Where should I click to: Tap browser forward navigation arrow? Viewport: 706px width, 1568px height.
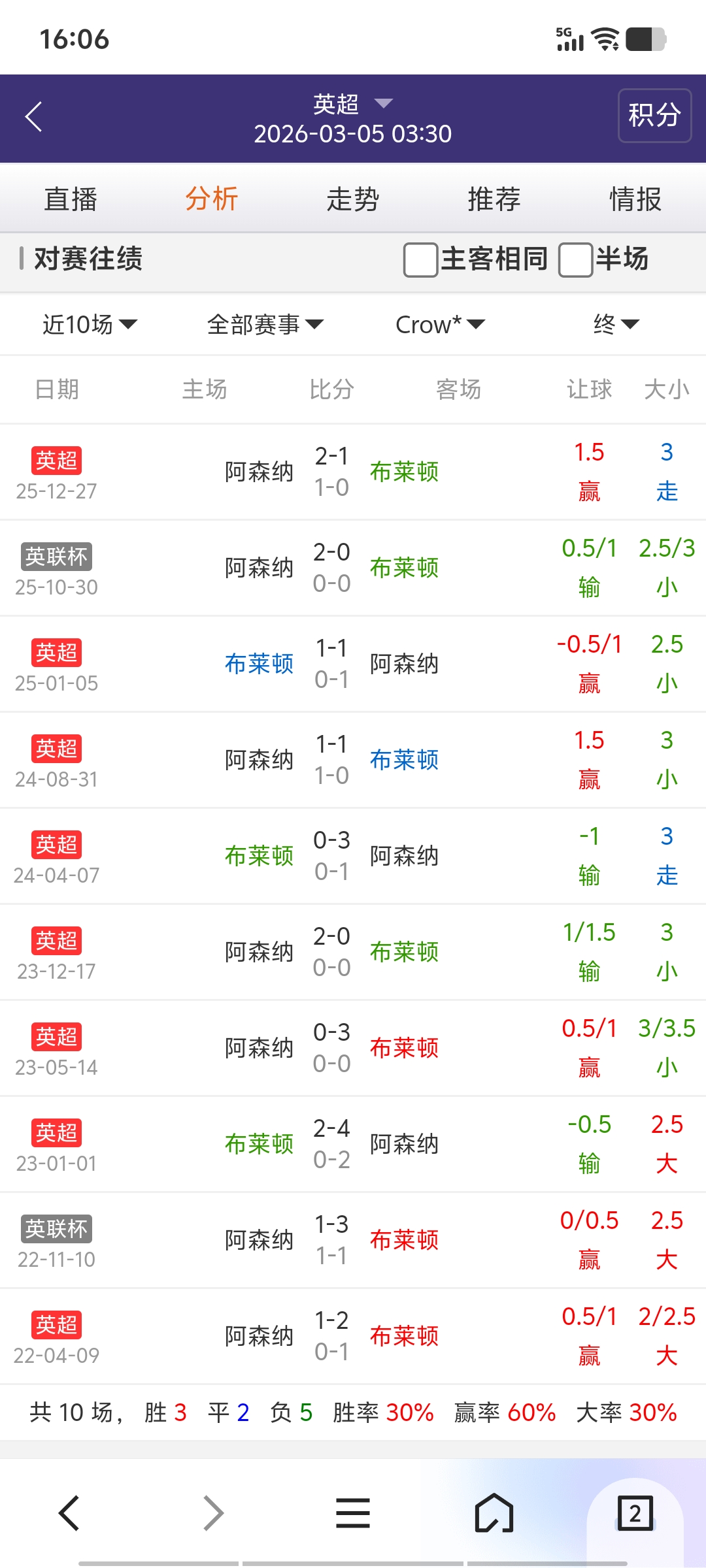click(x=213, y=1513)
